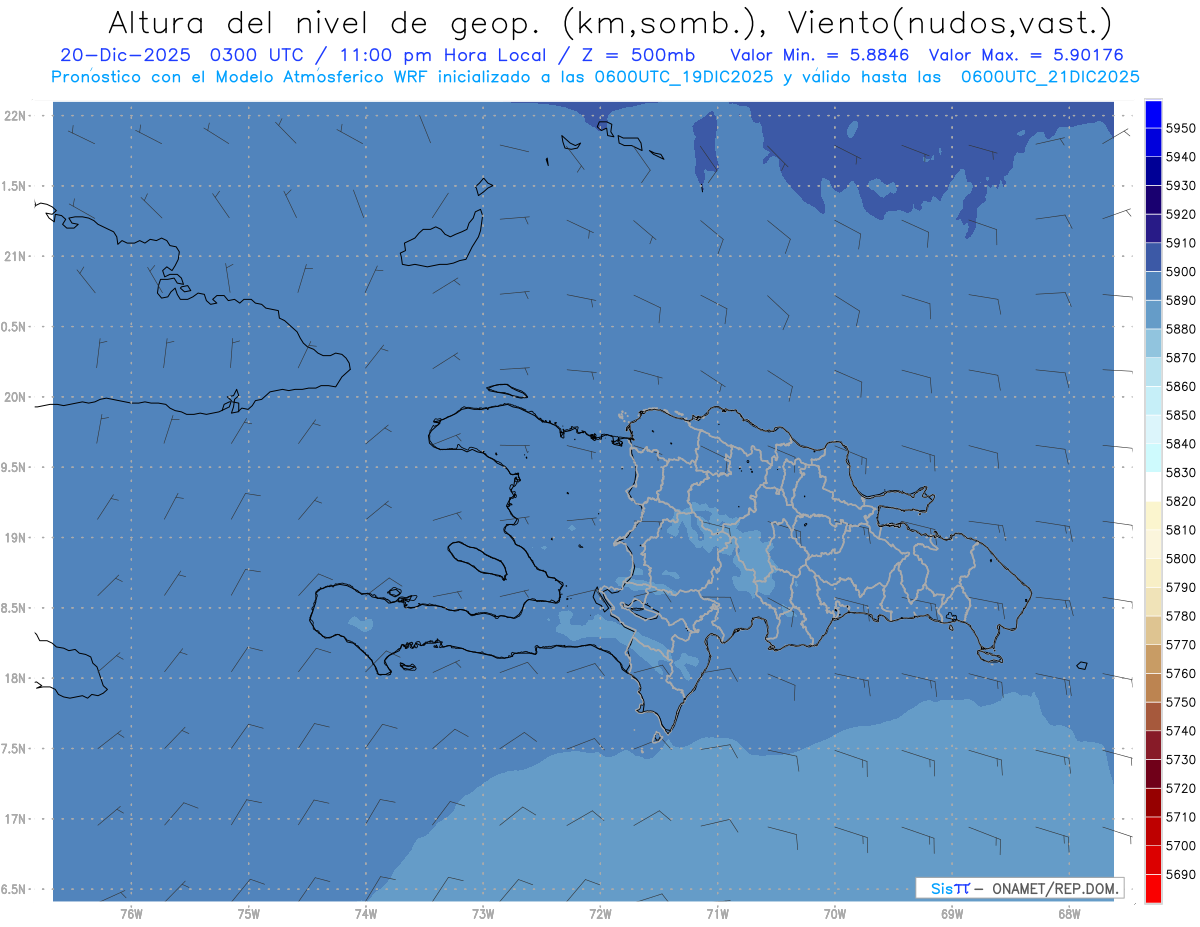1200x927 pixels.
Task: Click the 'Valor Min. = 5.8846' value
Action: [820, 55]
